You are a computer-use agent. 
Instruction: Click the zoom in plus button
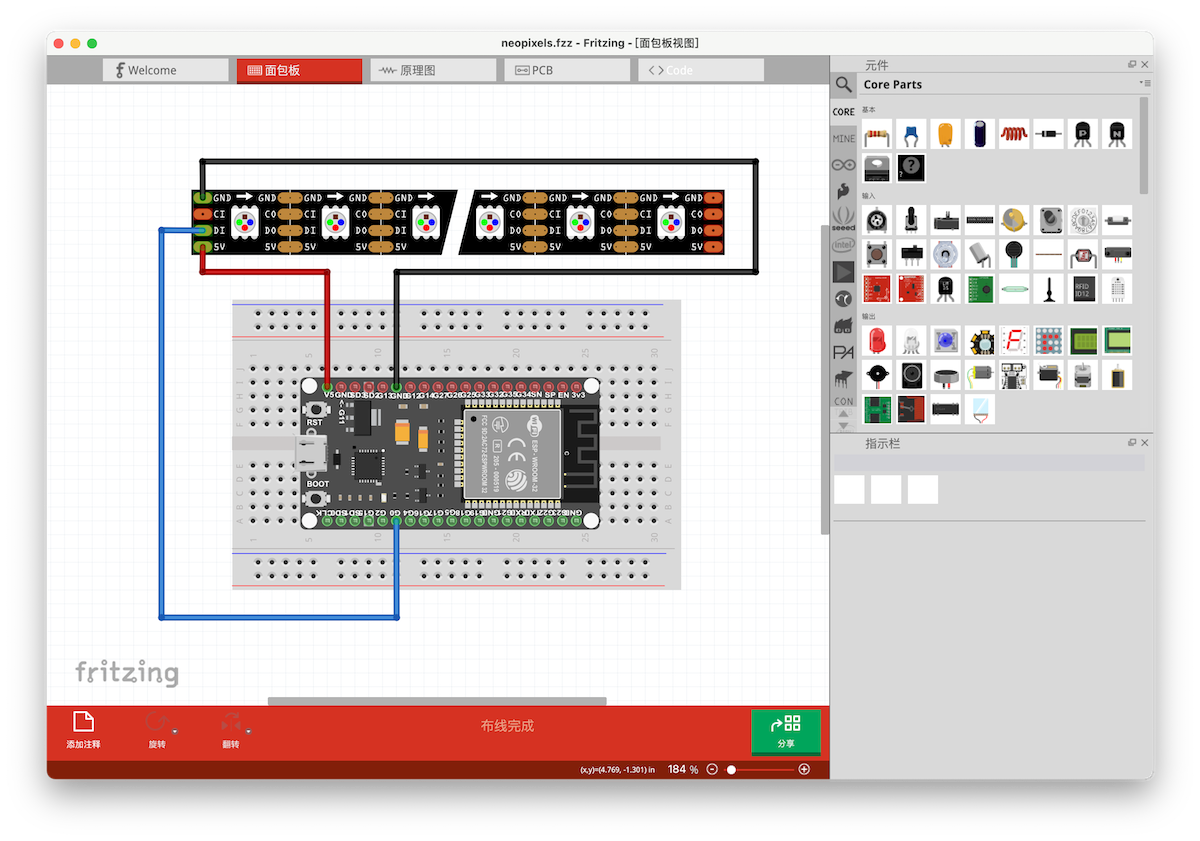804,769
